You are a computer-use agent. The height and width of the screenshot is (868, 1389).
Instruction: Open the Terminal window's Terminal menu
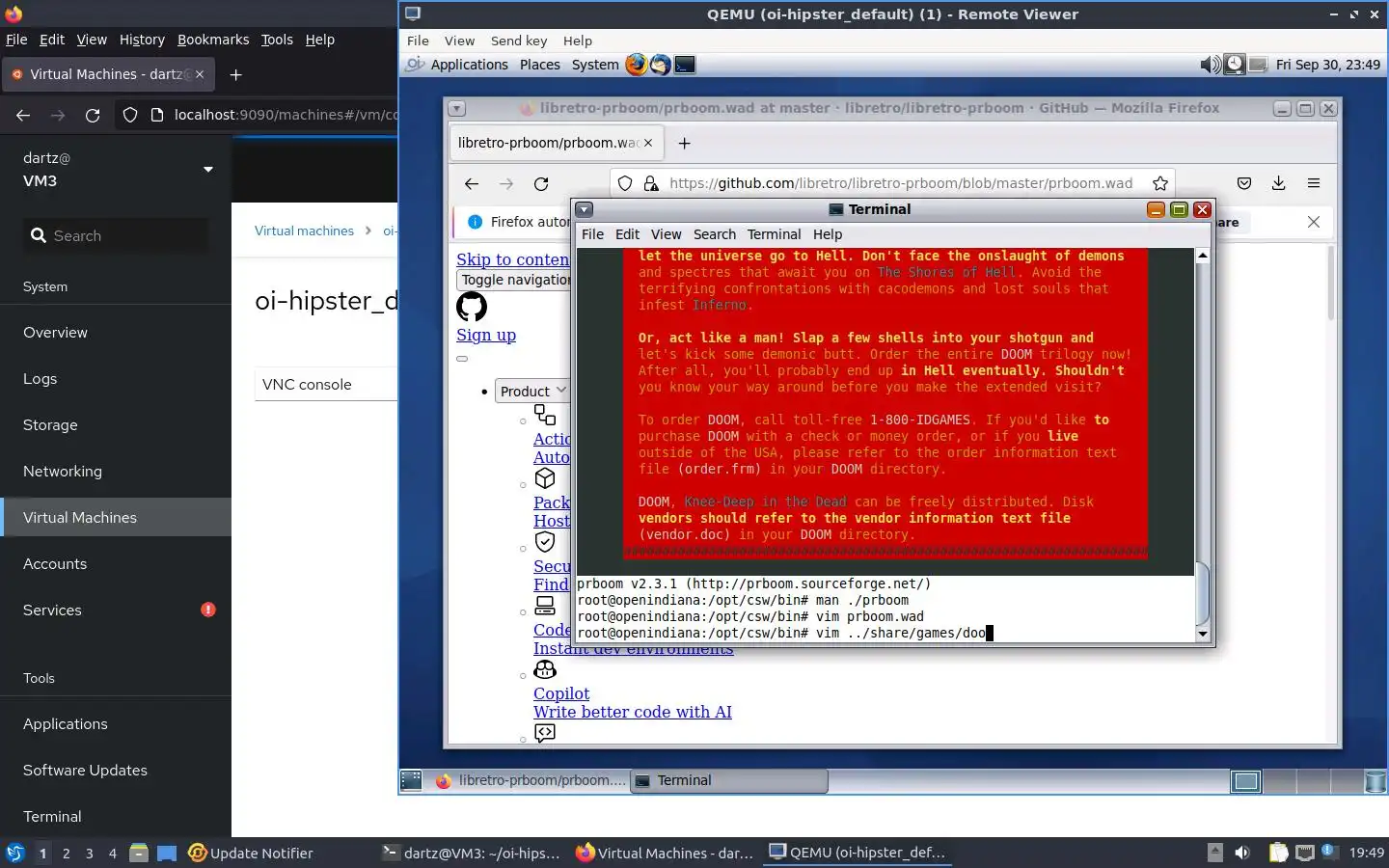tap(774, 234)
